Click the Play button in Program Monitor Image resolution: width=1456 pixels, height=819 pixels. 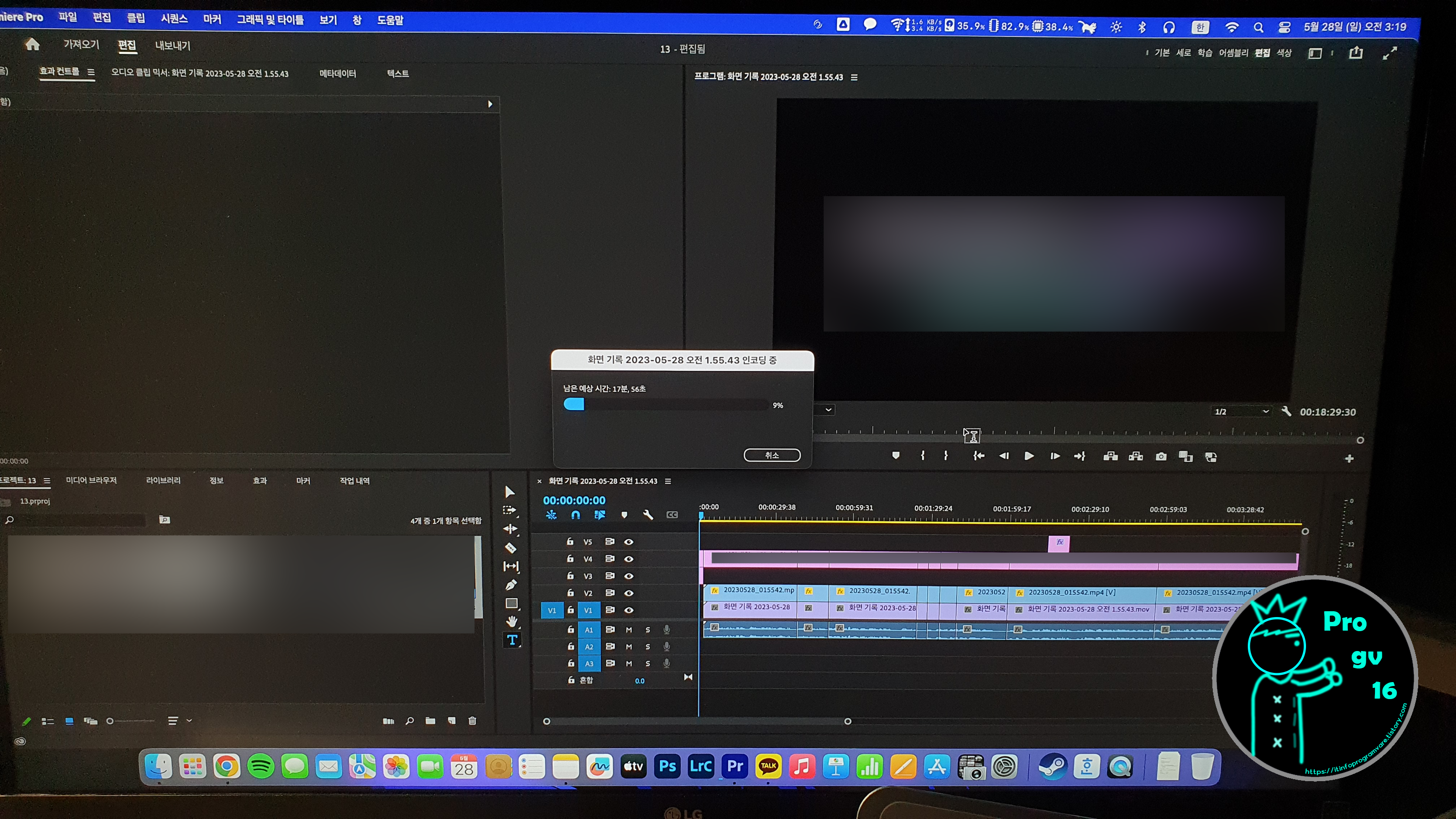pos(1029,456)
